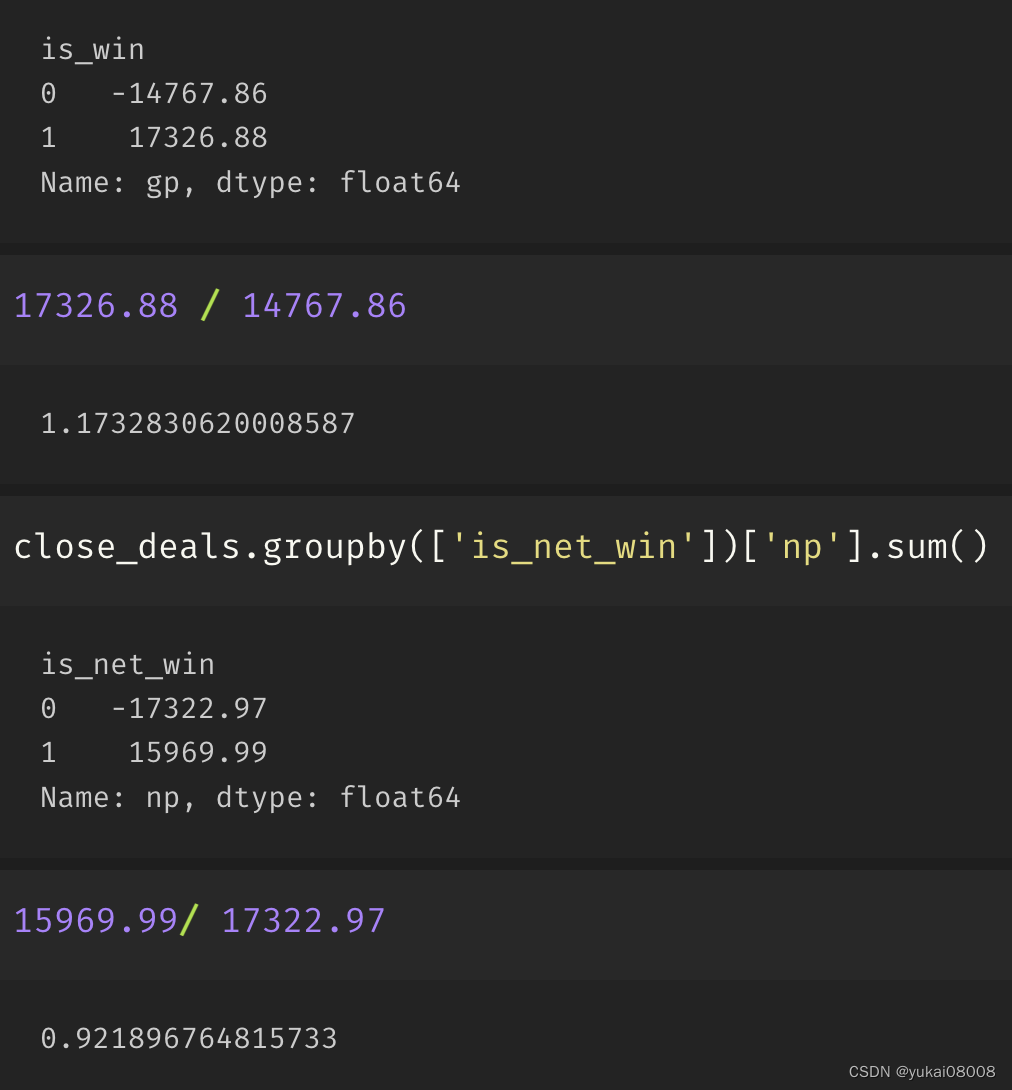The height and width of the screenshot is (1090, 1012).
Task: Click 17322.97 in the last code cell
Action: pyautogui.click(x=303, y=921)
